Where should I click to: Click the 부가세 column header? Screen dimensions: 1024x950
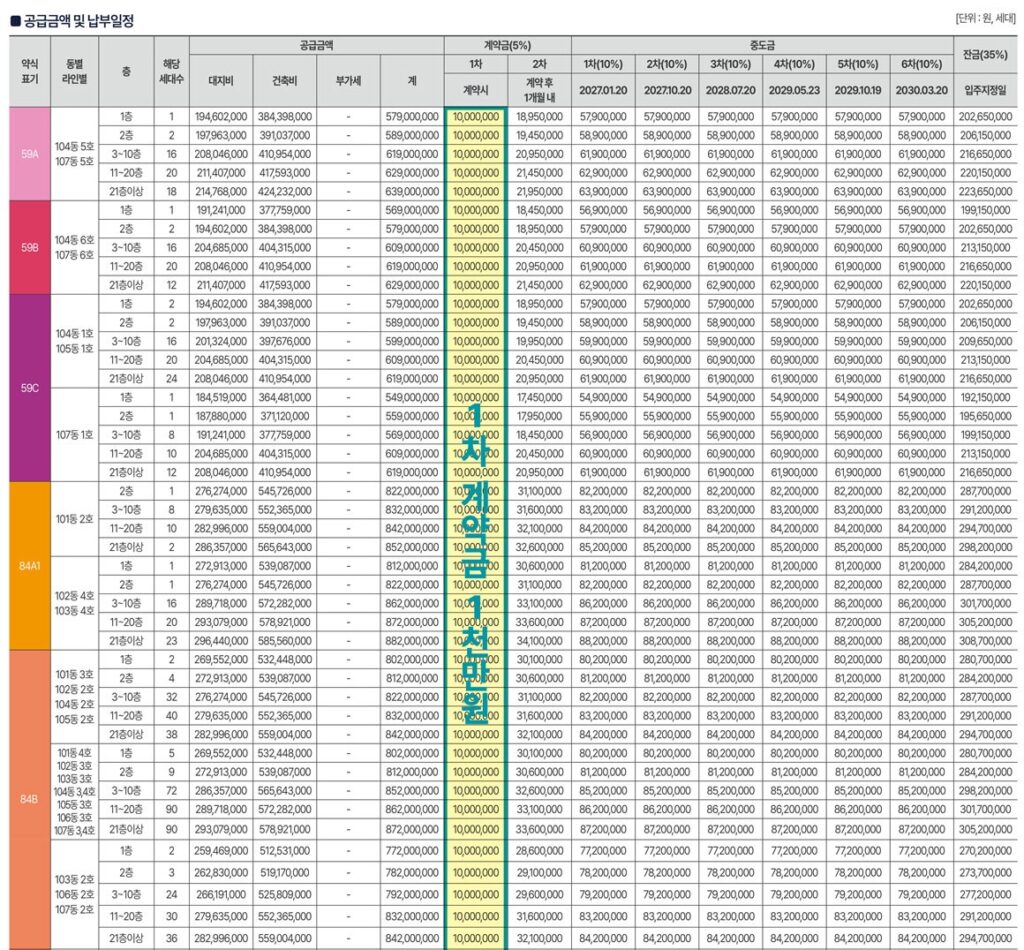pyautogui.click(x=348, y=81)
